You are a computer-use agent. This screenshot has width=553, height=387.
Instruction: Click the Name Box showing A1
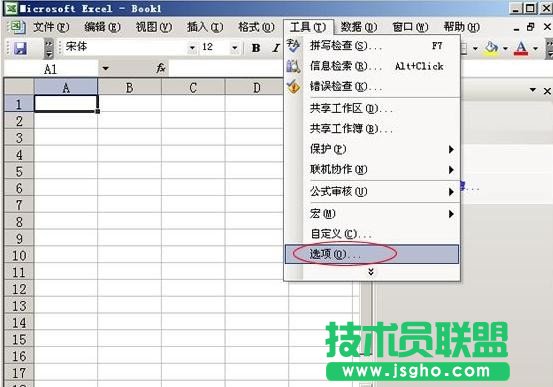click(51, 68)
